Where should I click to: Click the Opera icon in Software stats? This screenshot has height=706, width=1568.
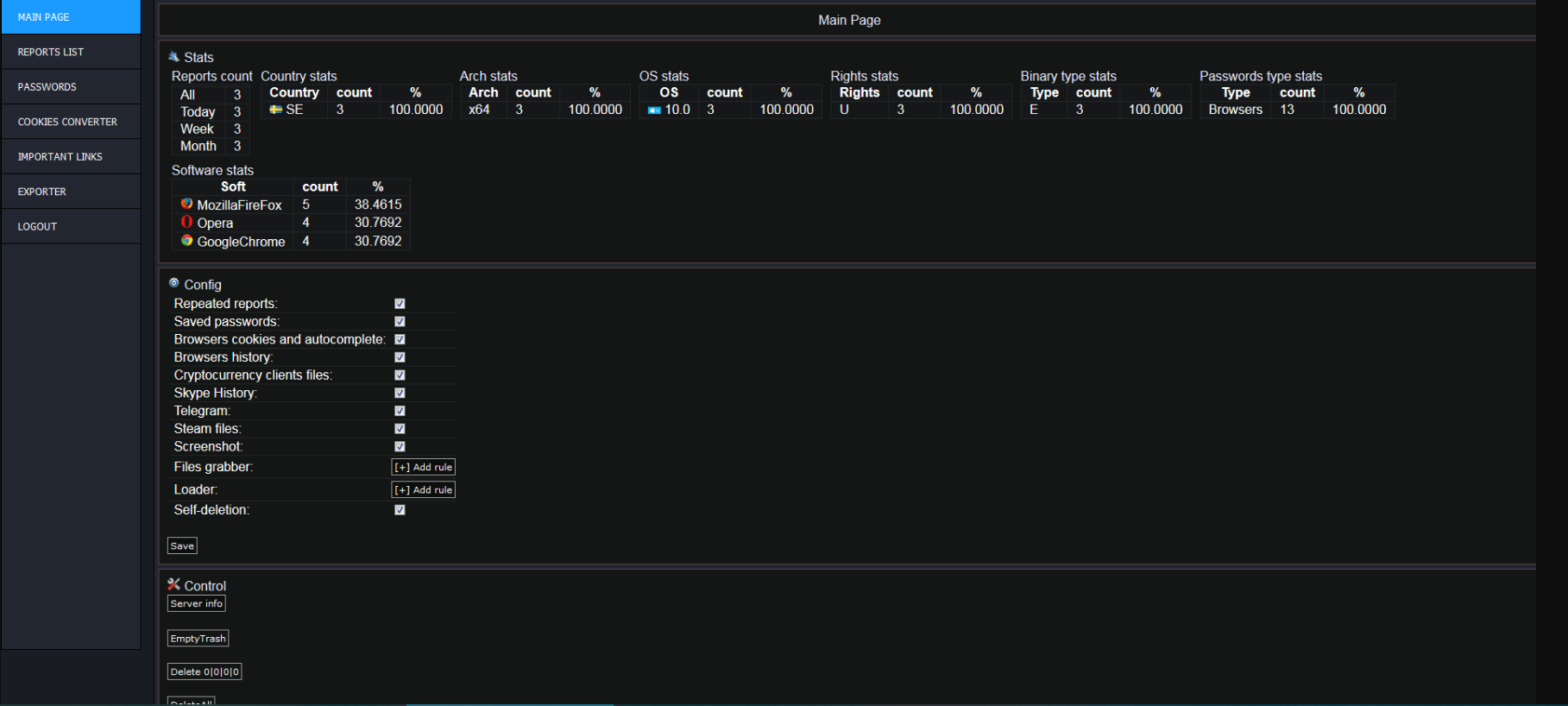click(x=186, y=222)
